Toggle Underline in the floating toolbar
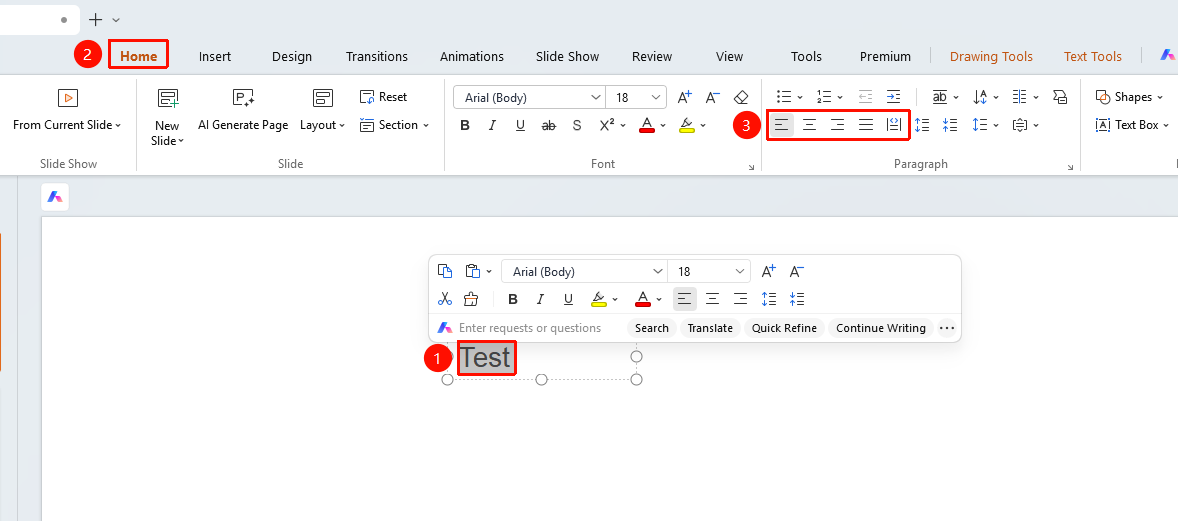The width and height of the screenshot is (1178, 521). point(568,299)
